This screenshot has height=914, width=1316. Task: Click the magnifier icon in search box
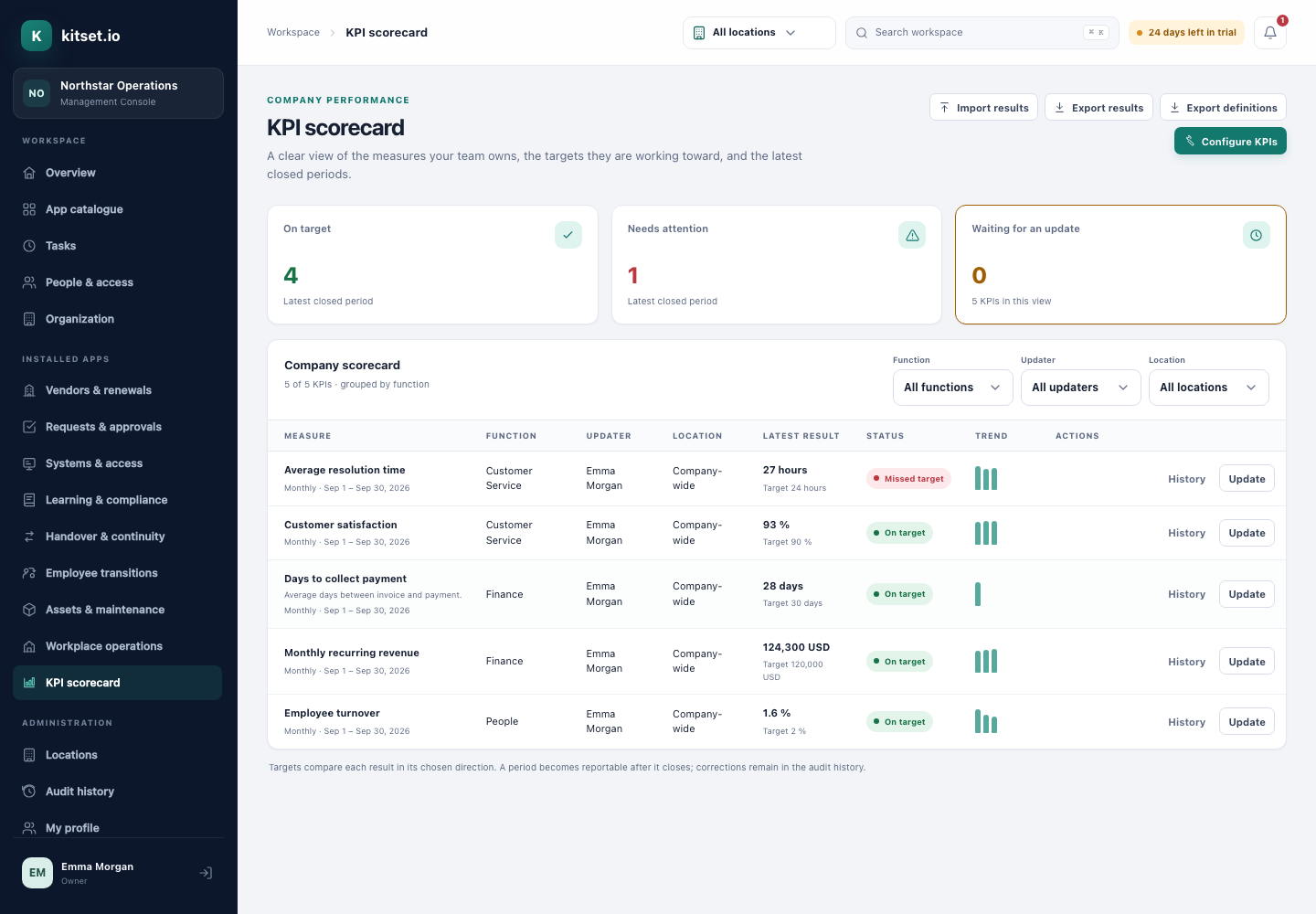pyautogui.click(x=862, y=33)
